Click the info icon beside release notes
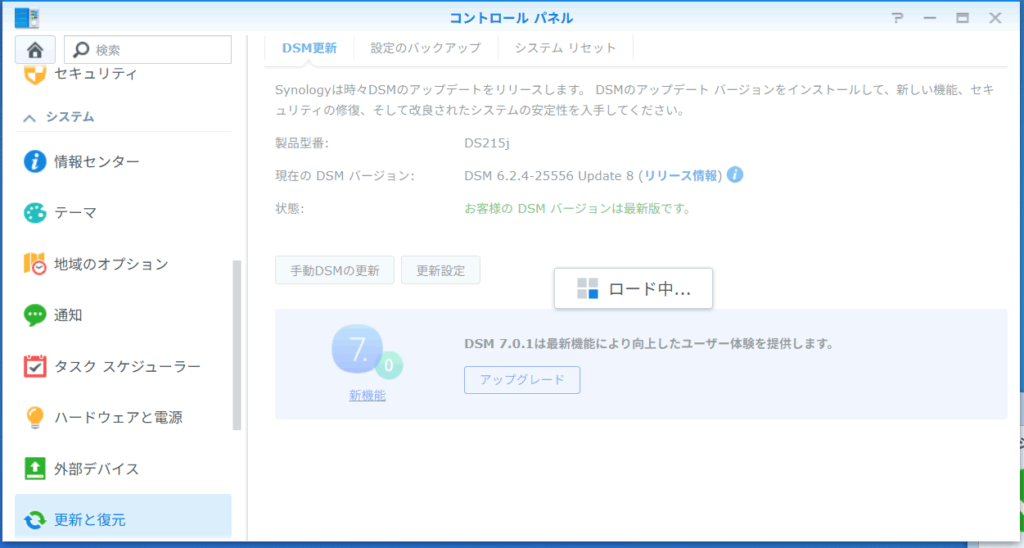Screen dimensions: 1024x548 [x=735, y=175]
